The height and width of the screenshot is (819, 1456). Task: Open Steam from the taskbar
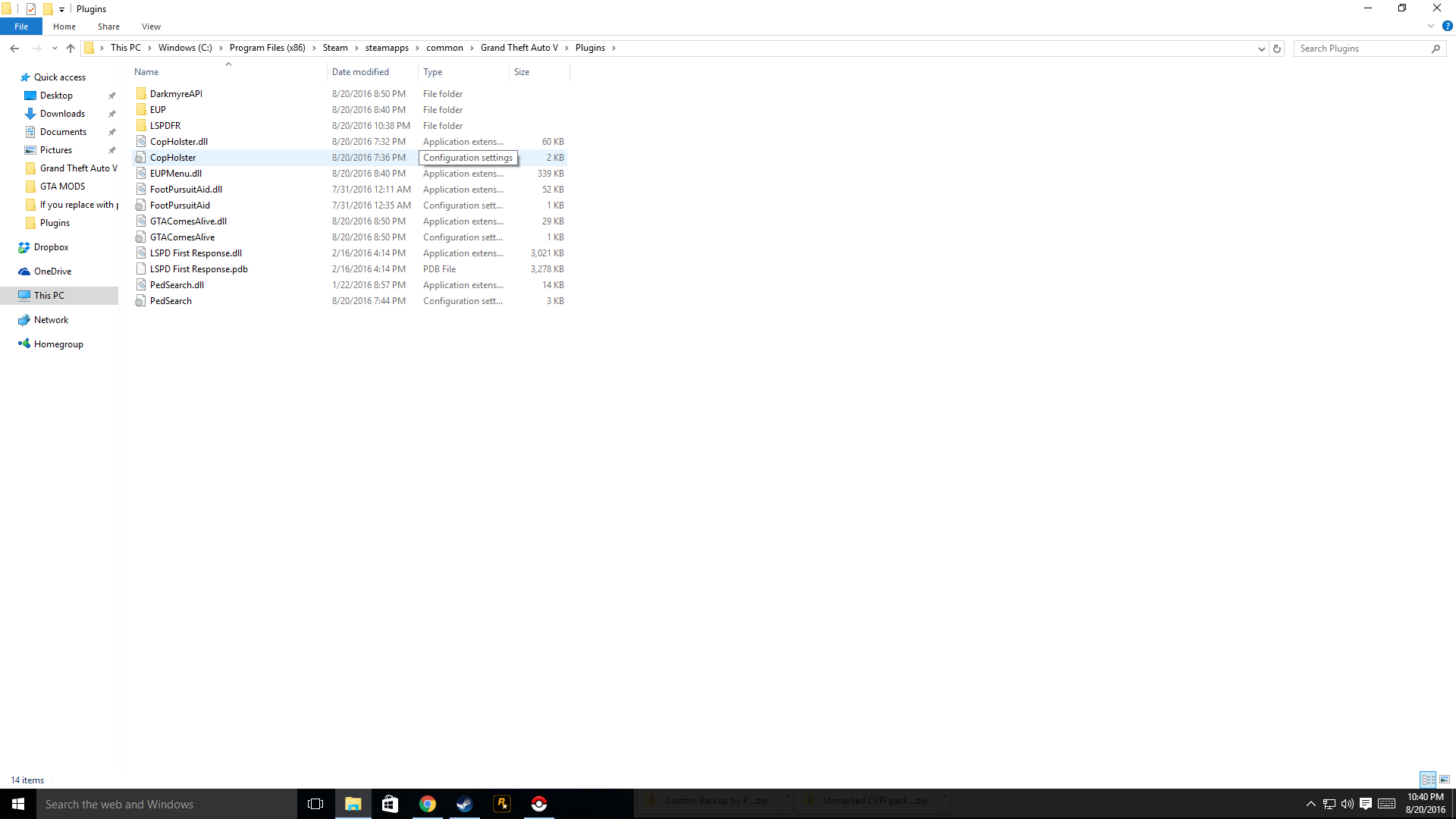pyautogui.click(x=464, y=804)
